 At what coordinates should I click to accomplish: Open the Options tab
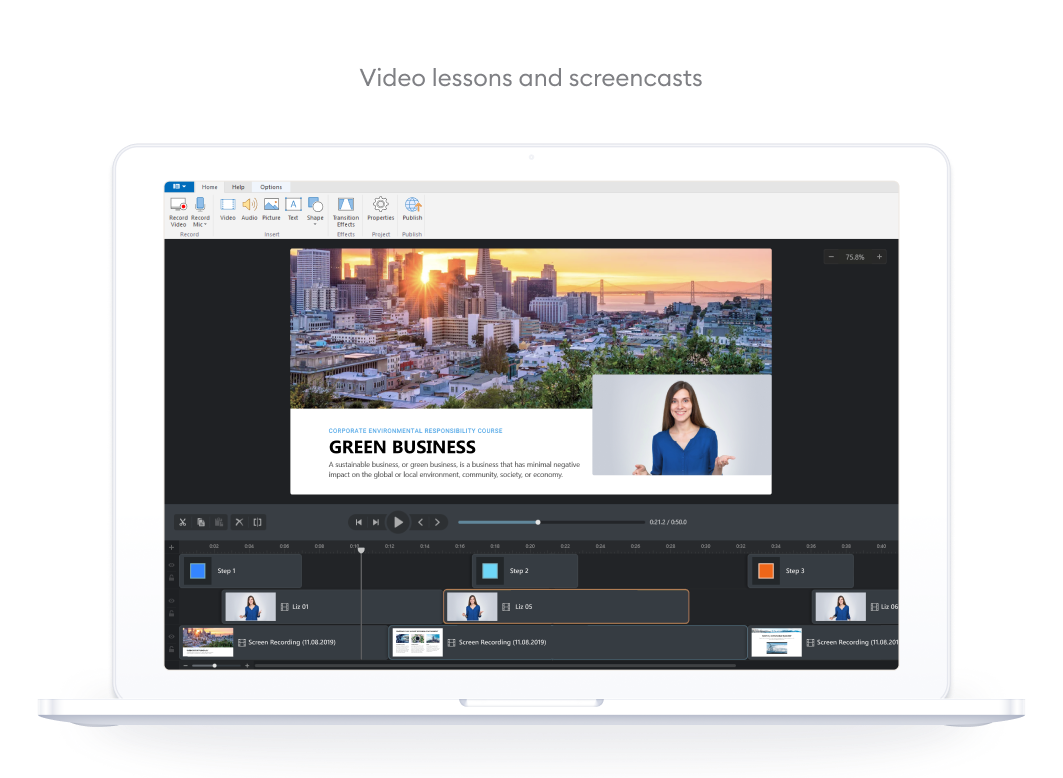tap(271, 187)
